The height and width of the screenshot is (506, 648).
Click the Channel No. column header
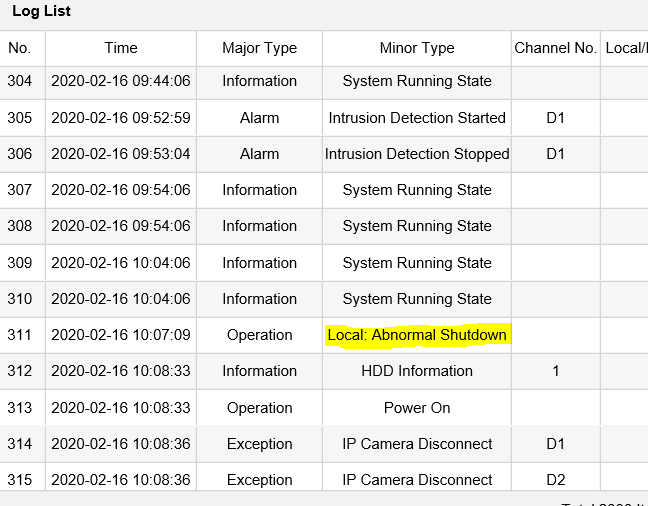coord(555,48)
